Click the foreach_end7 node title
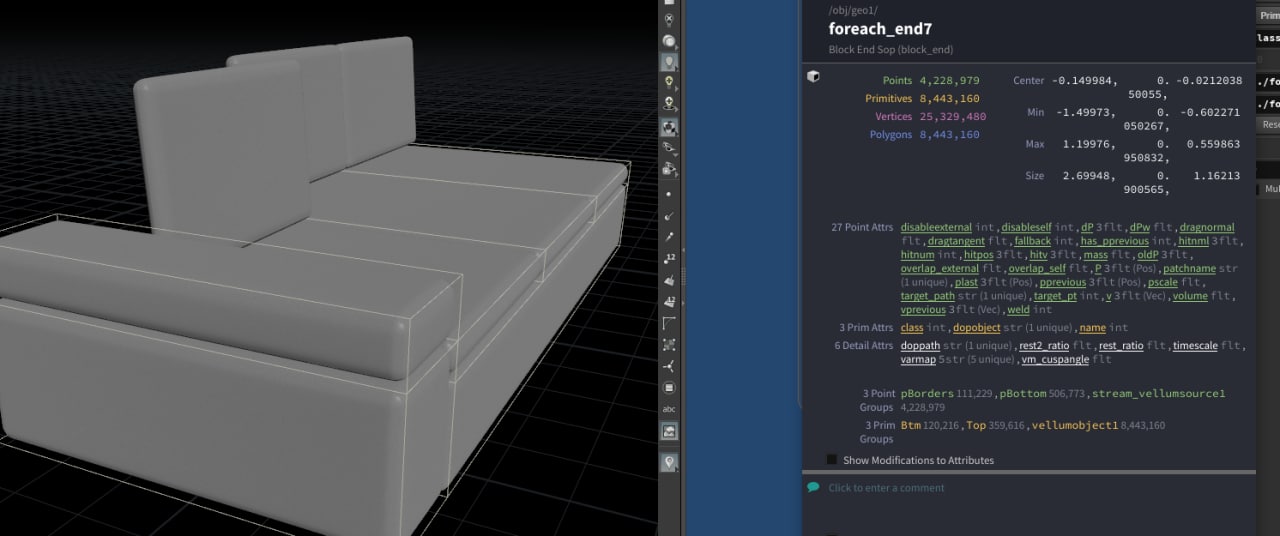Screen dimensions: 1280x536 tap(880, 29)
